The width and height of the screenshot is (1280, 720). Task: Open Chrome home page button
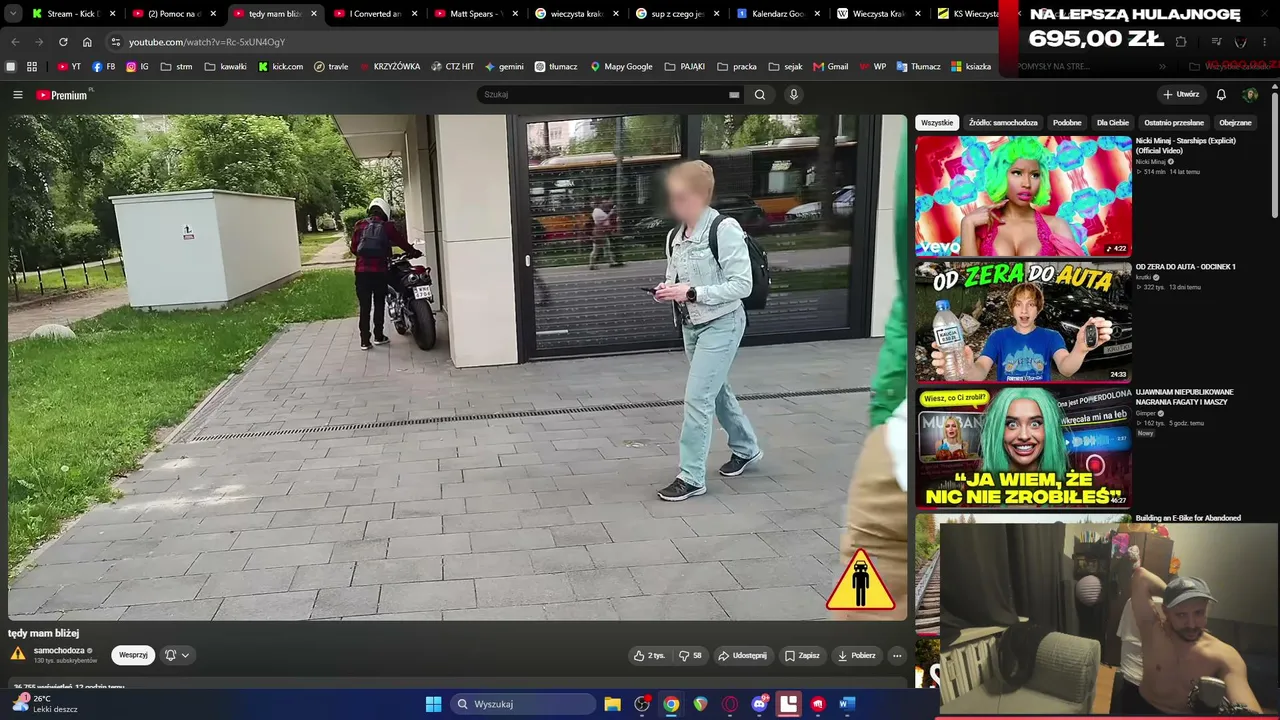[87, 42]
